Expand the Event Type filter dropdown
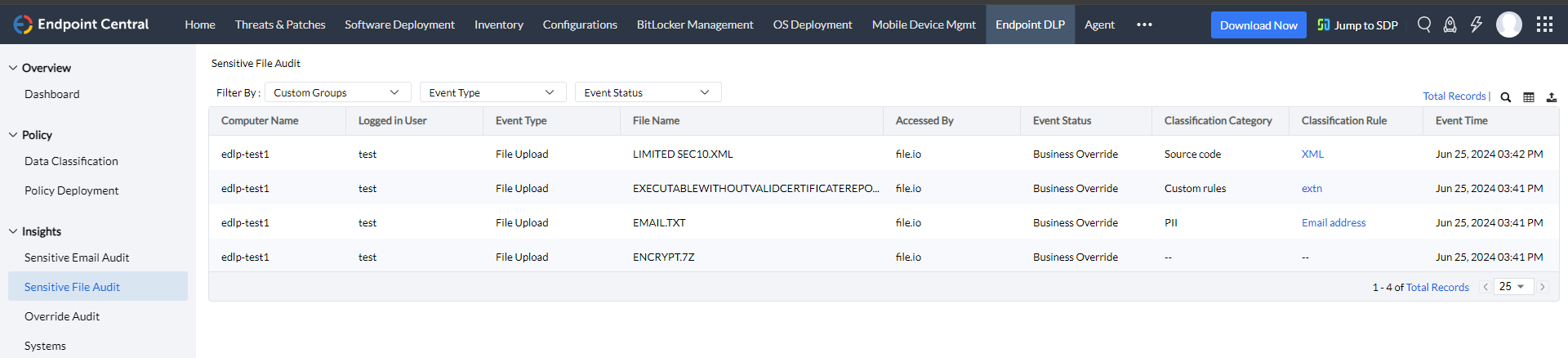Viewport: 1568px width, 358px height. pos(492,92)
